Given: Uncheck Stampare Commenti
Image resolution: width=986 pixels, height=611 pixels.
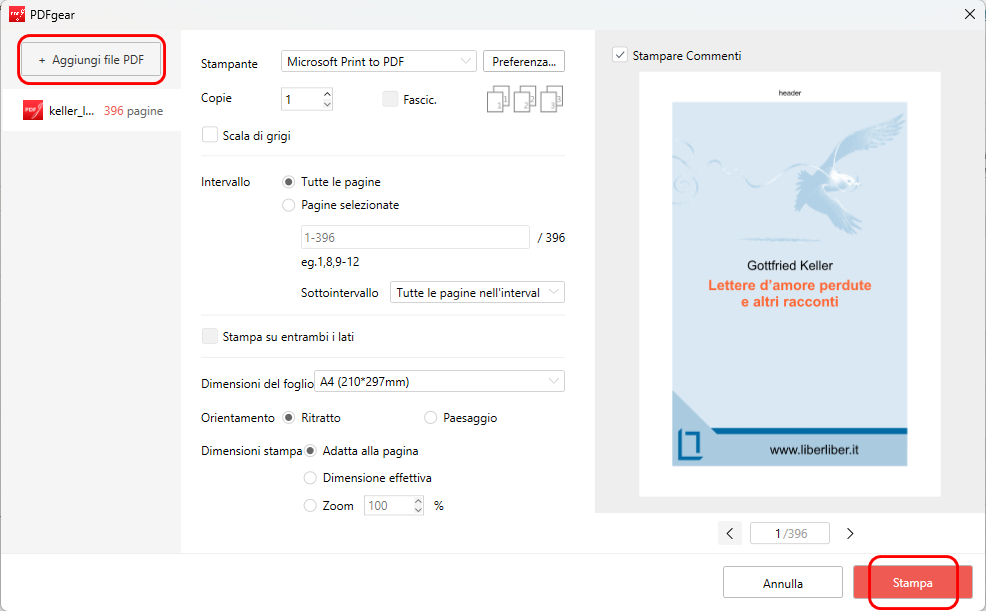Looking at the screenshot, I should pyautogui.click(x=621, y=56).
